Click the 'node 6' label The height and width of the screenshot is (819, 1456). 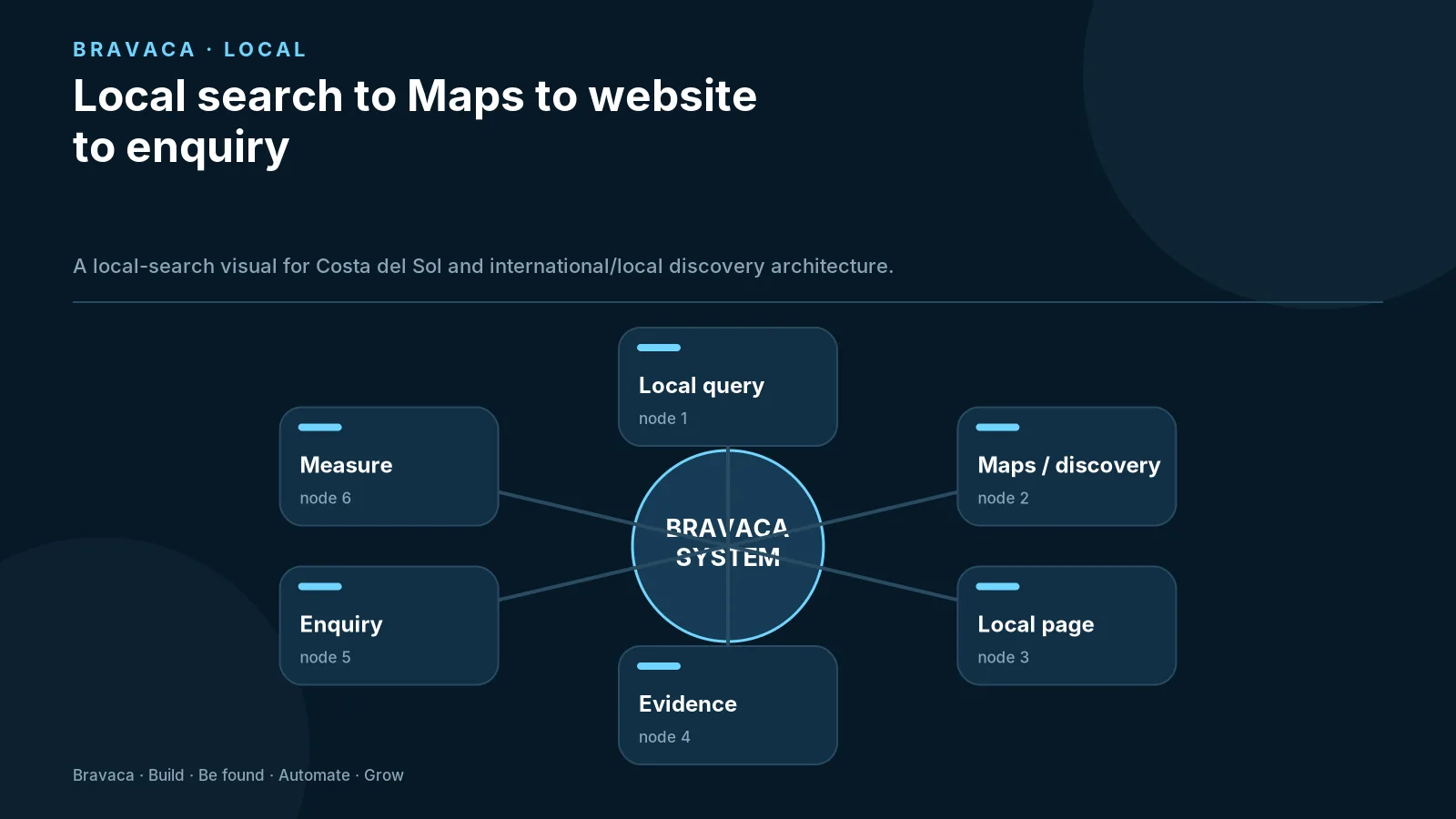click(325, 498)
